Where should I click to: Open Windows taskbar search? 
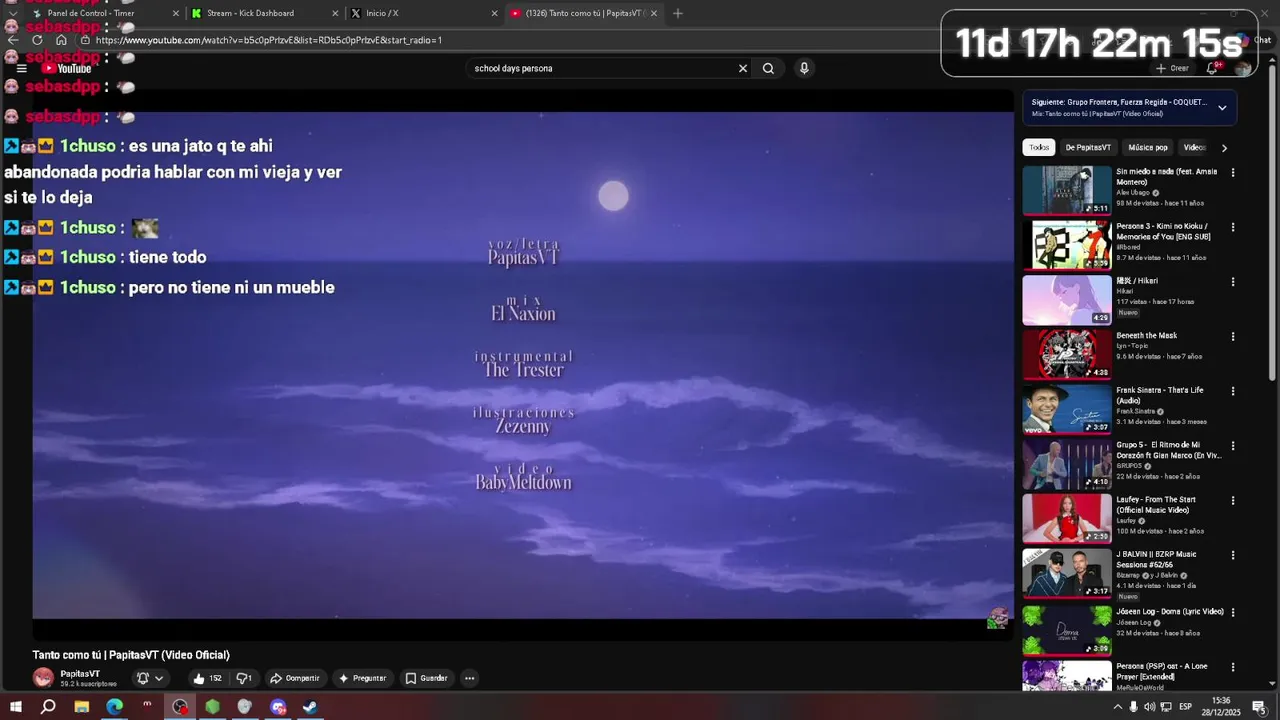(48, 707)
